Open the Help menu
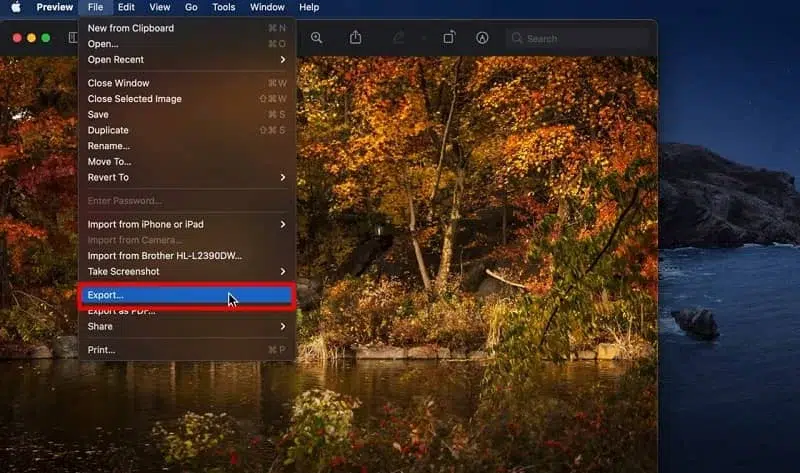 pyautogui.click(x=309, y=7)
